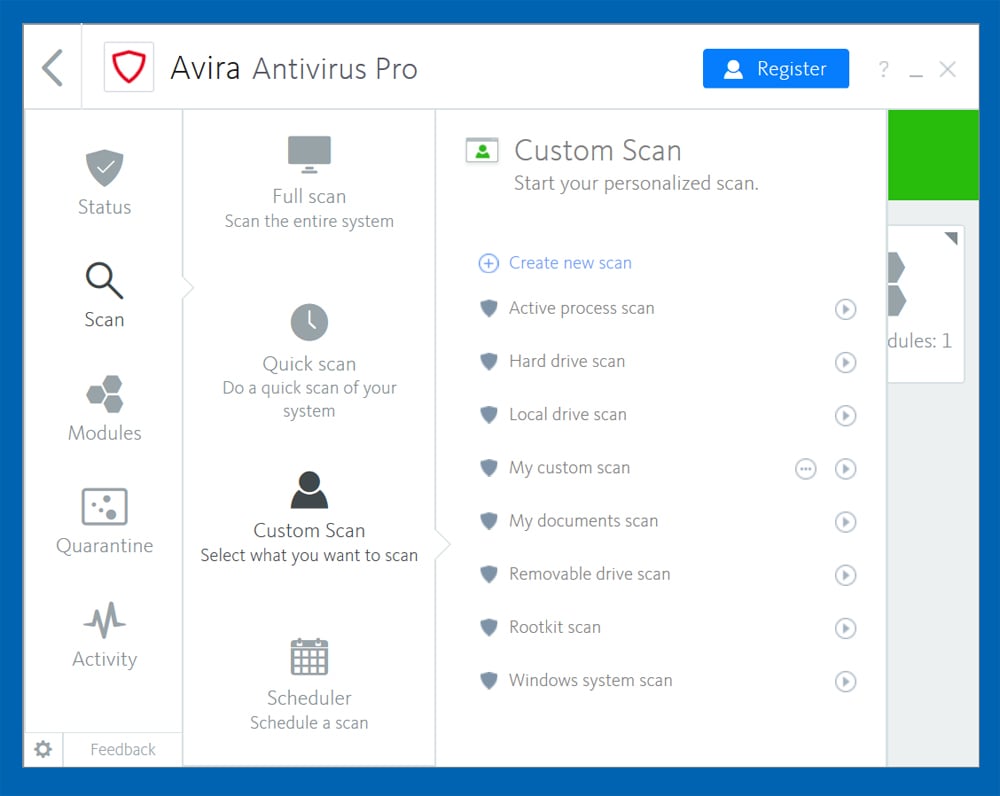Start the Local drive scan

coord(846,416)
